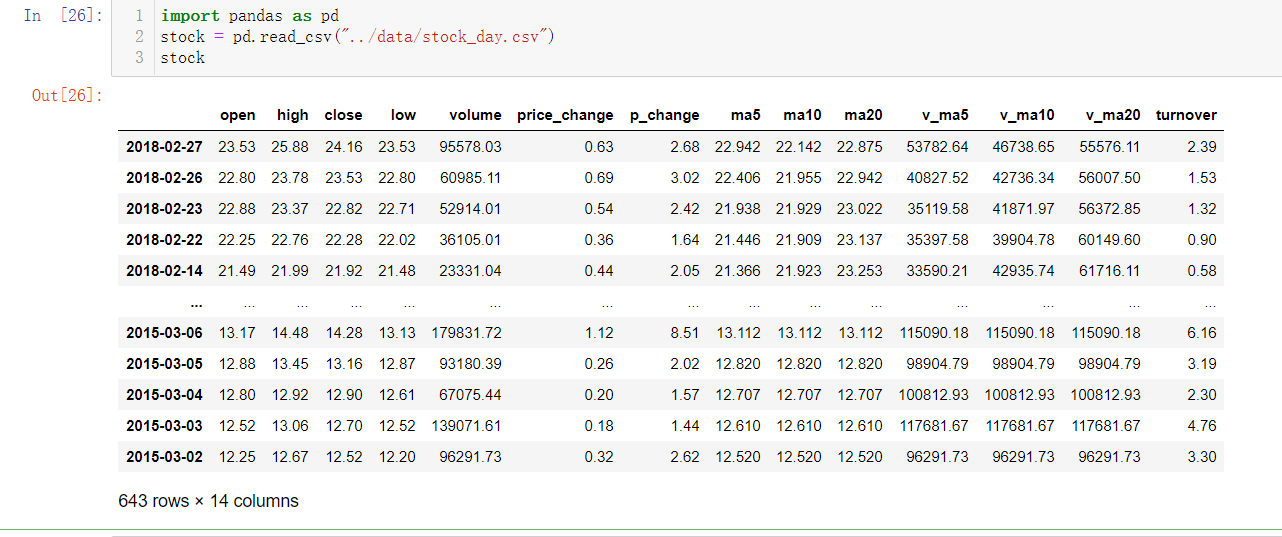The height and width of the screenshot is (537, 1282).
Task: Select row index 2018-02-14
Action: click(164, 271)
